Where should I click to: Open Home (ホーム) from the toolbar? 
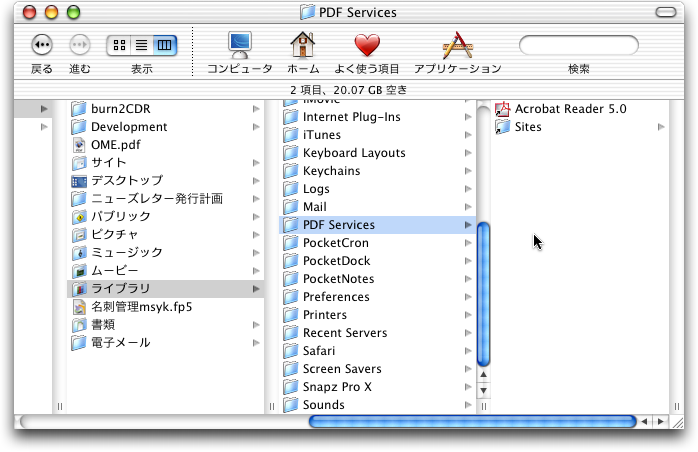point(303,45)
